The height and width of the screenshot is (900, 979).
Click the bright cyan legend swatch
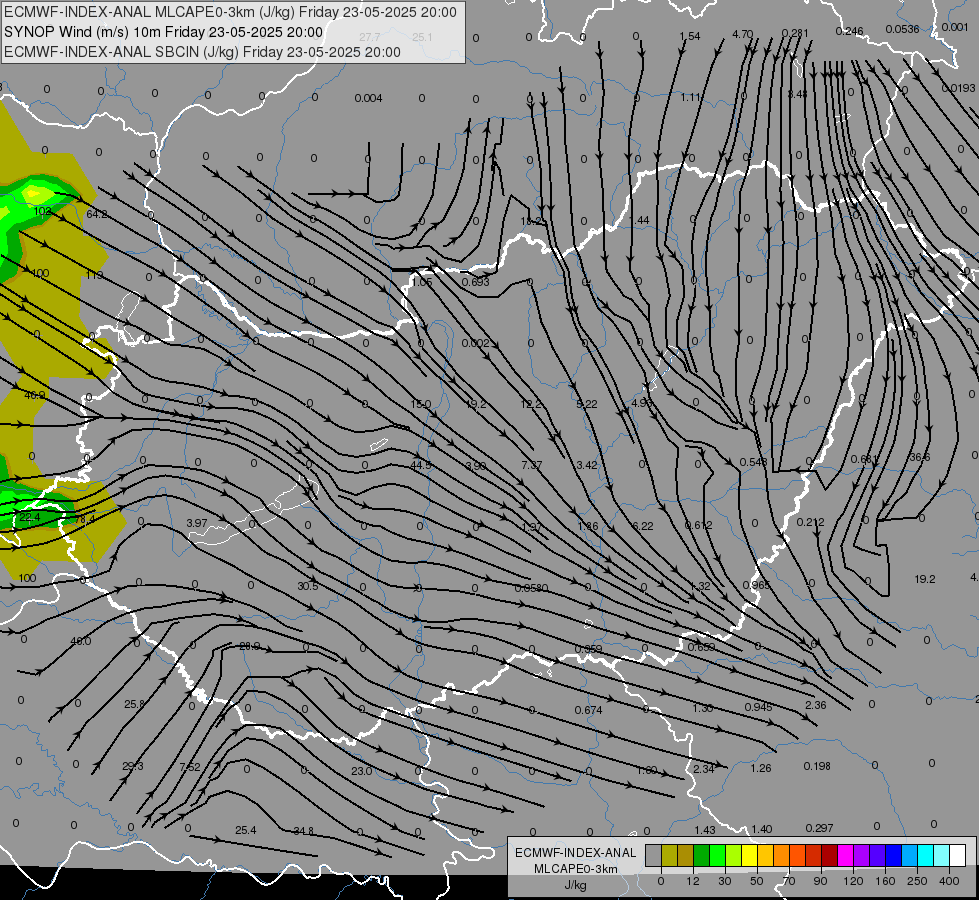[x=926, y=856]
